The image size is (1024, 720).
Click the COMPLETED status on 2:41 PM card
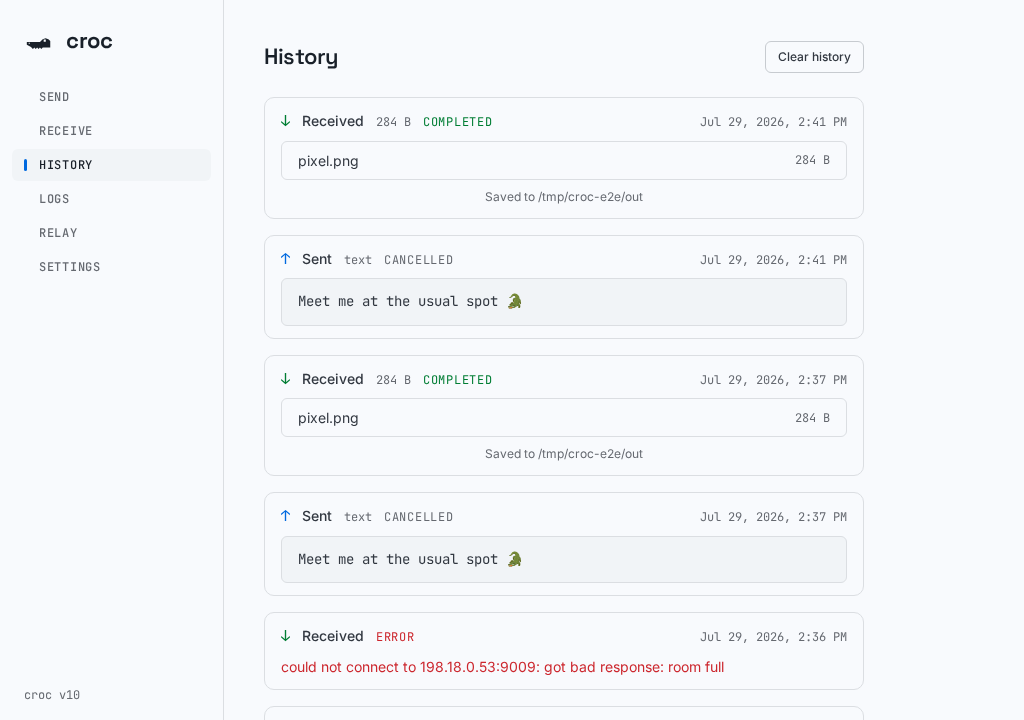457,122
